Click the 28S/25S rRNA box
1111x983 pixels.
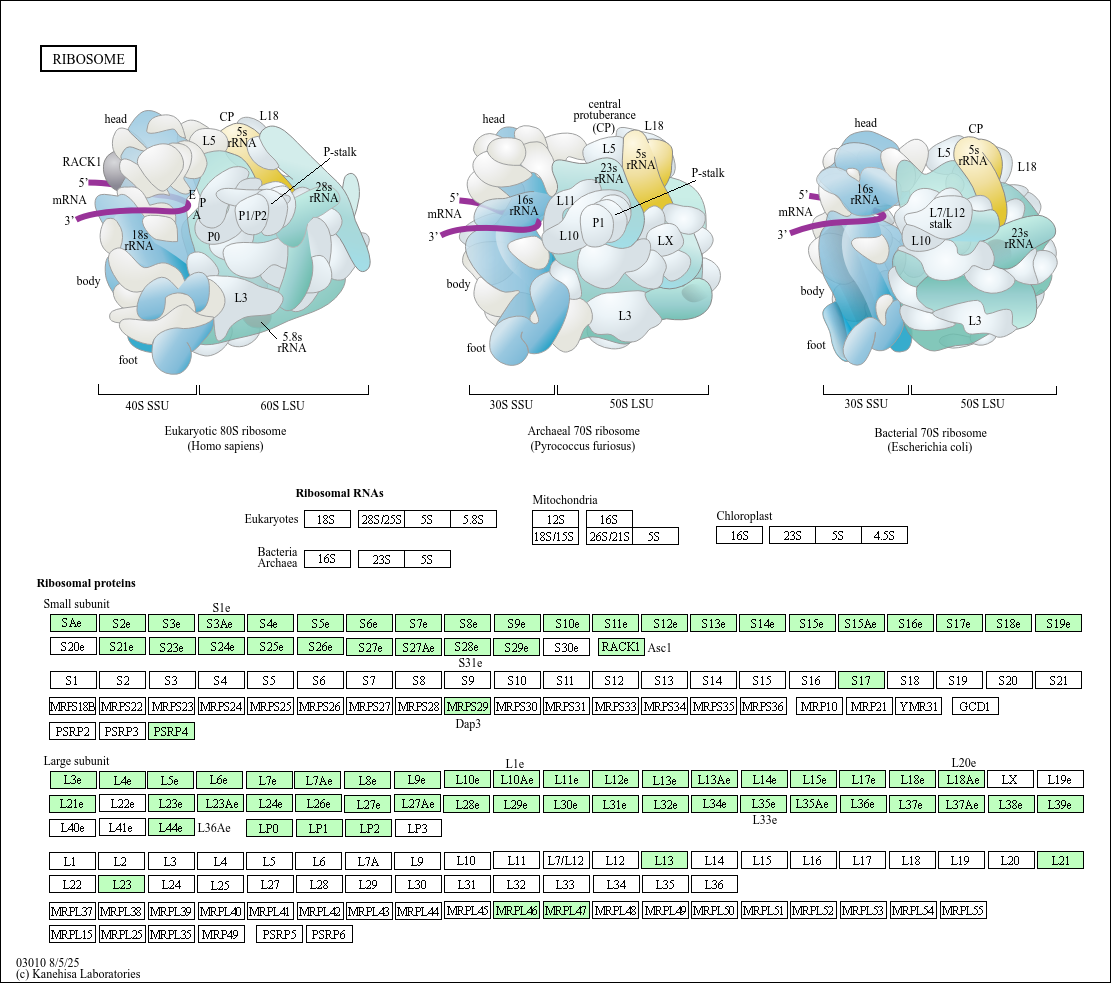click(381, 519)
